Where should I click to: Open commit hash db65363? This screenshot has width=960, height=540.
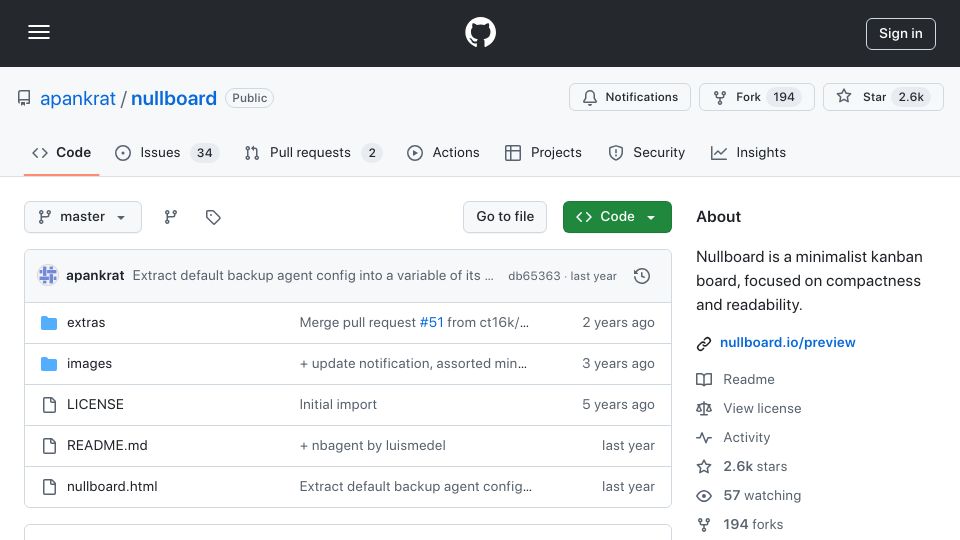pos(534,276)
